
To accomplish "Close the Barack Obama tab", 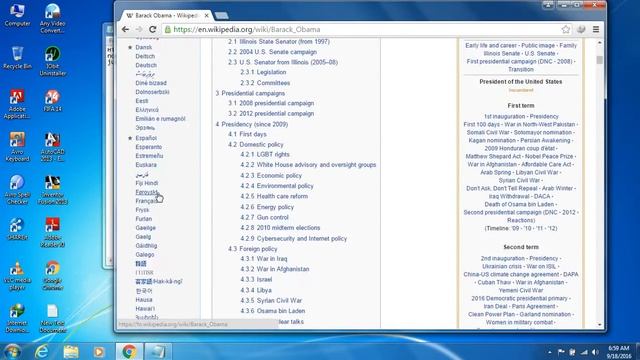I will coord(207,16).
